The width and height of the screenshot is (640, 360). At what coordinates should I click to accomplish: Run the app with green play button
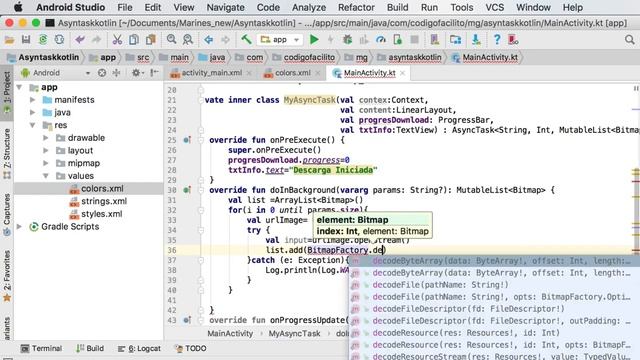[x=314, y=40]
